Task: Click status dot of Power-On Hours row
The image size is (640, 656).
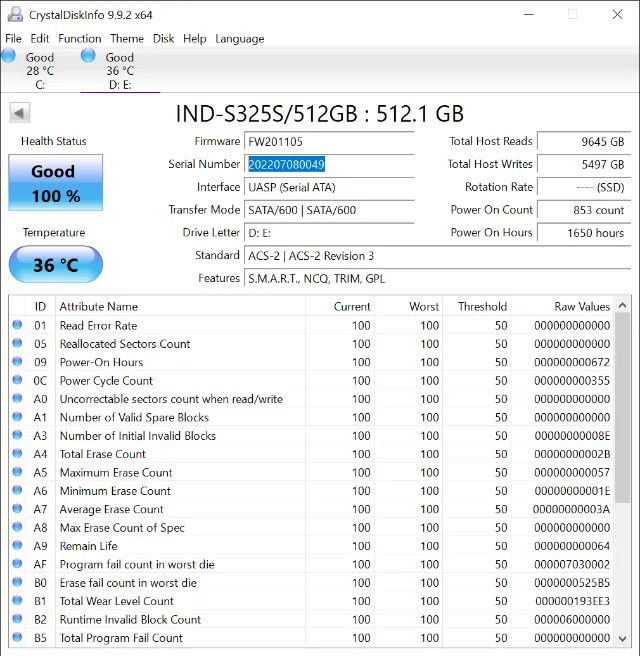Action: point(17,361)
